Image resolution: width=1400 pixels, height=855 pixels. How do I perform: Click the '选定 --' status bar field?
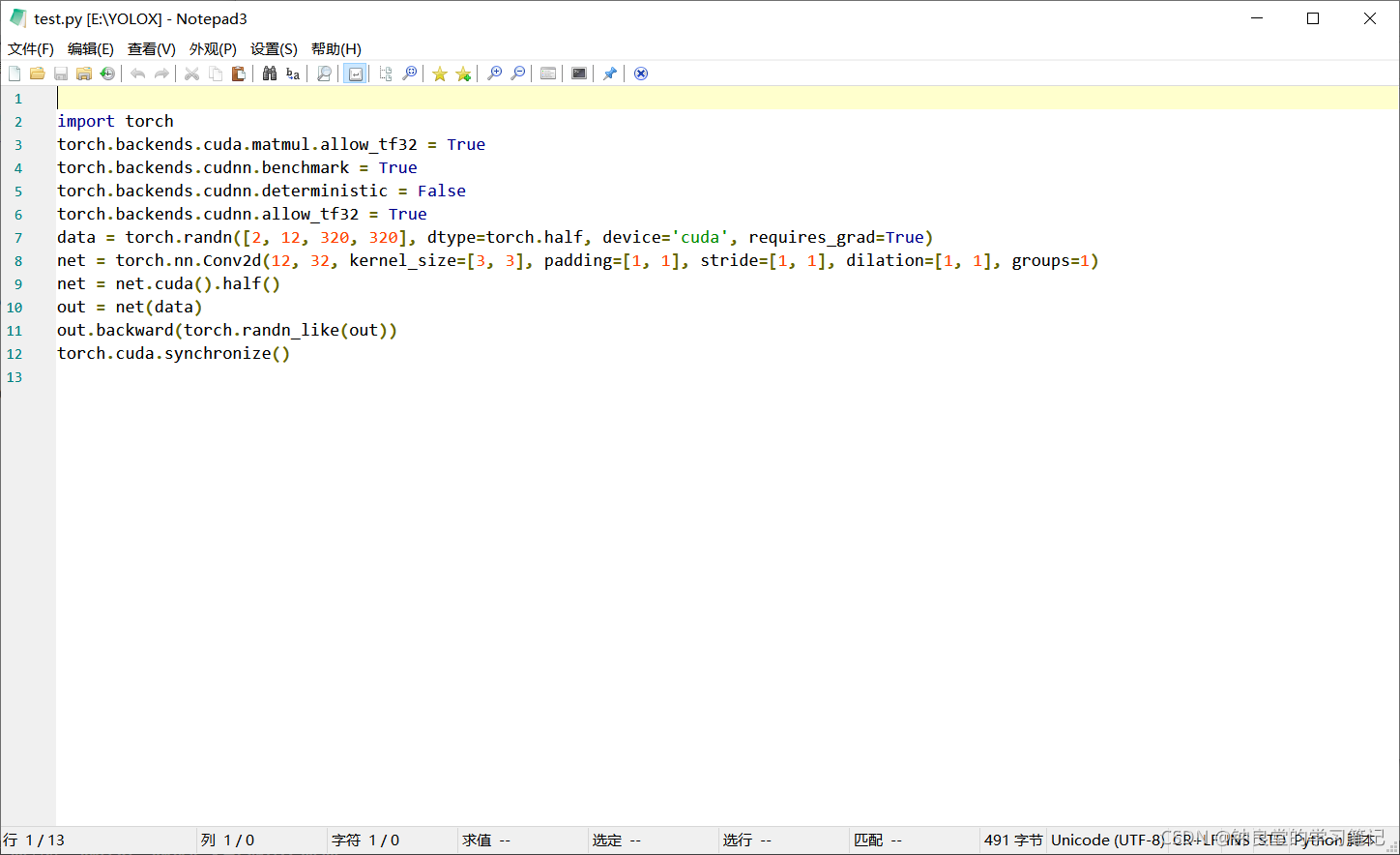point(653,840)
